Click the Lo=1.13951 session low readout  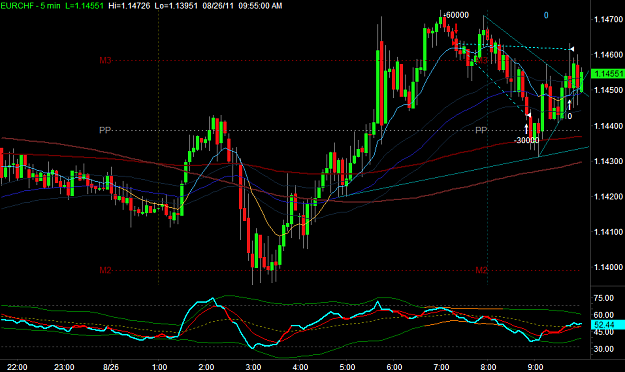click(175, 6)
